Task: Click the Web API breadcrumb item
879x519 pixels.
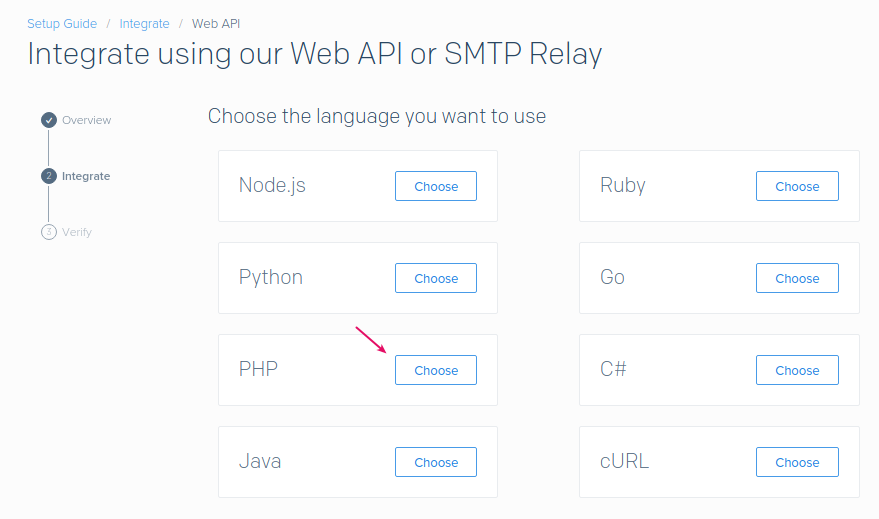Action: pyautogui.click(x=216, y=23)
